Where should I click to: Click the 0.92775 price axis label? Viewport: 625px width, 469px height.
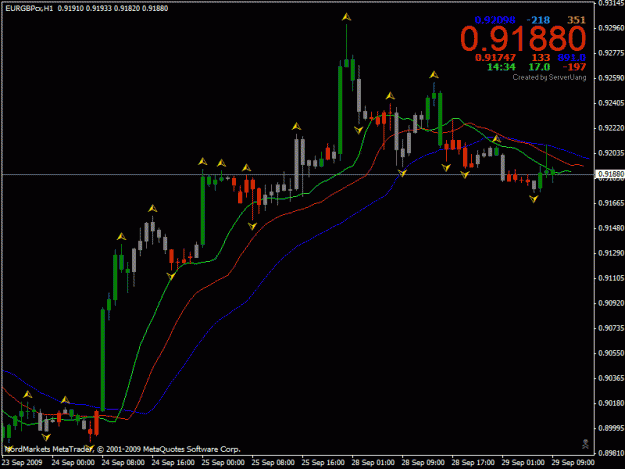pos(611,53)
